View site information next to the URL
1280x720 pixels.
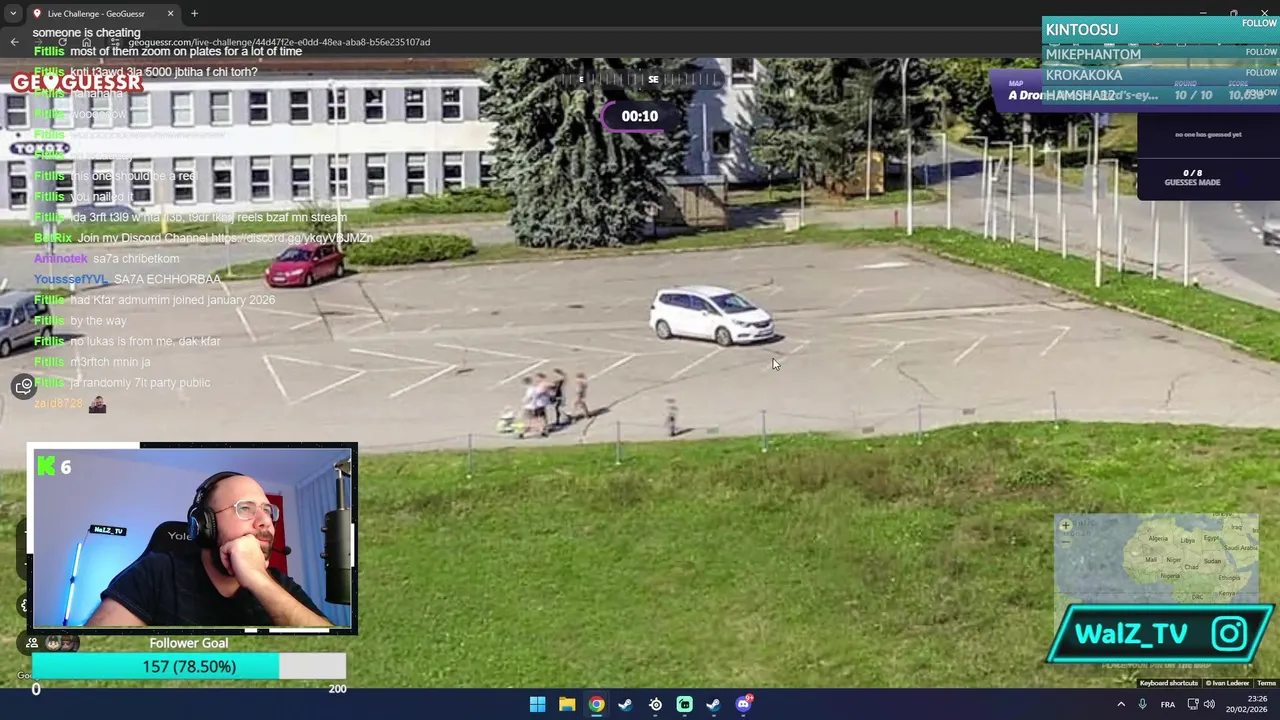point(117,42)
